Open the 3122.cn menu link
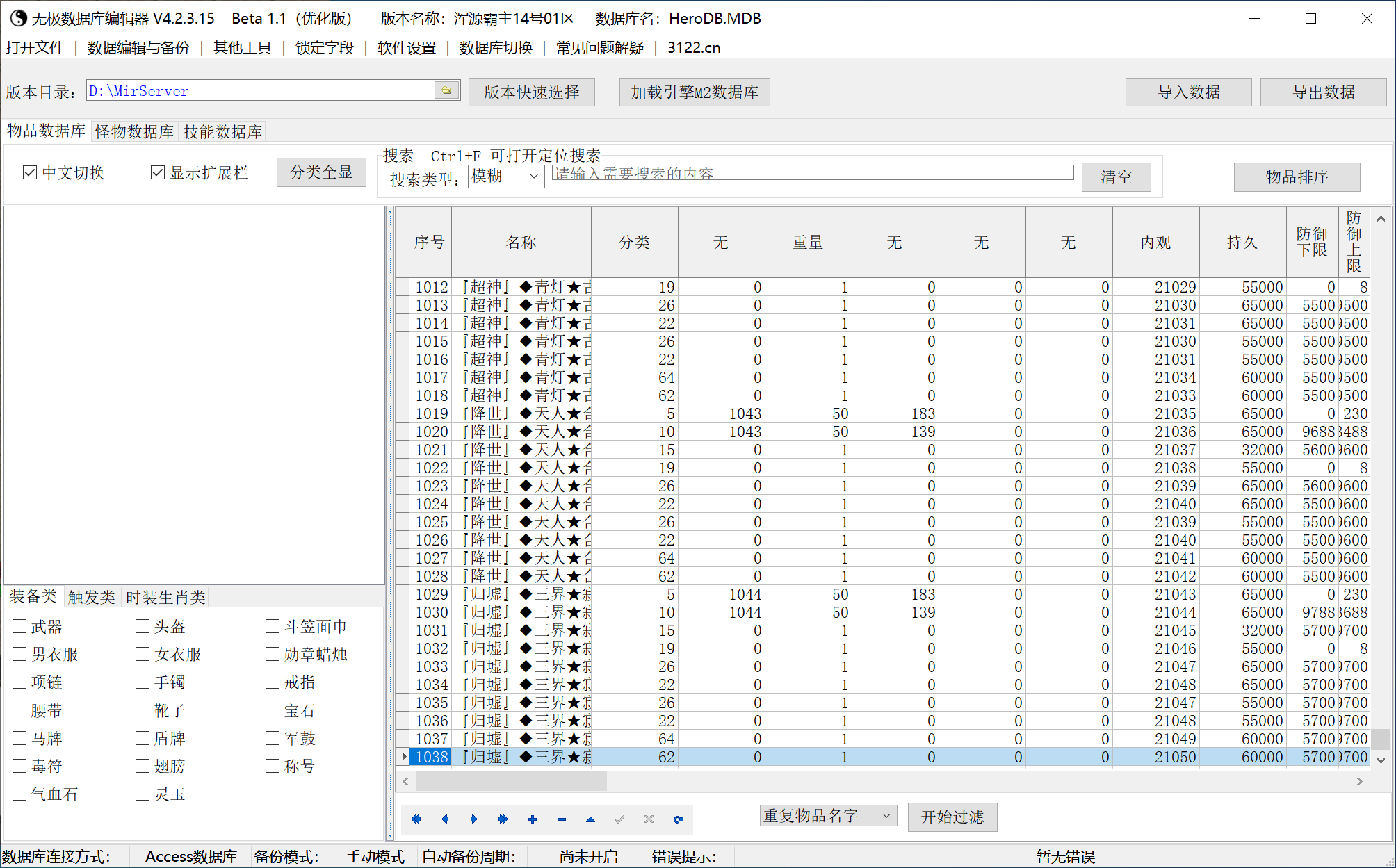 tap(694, 47)
